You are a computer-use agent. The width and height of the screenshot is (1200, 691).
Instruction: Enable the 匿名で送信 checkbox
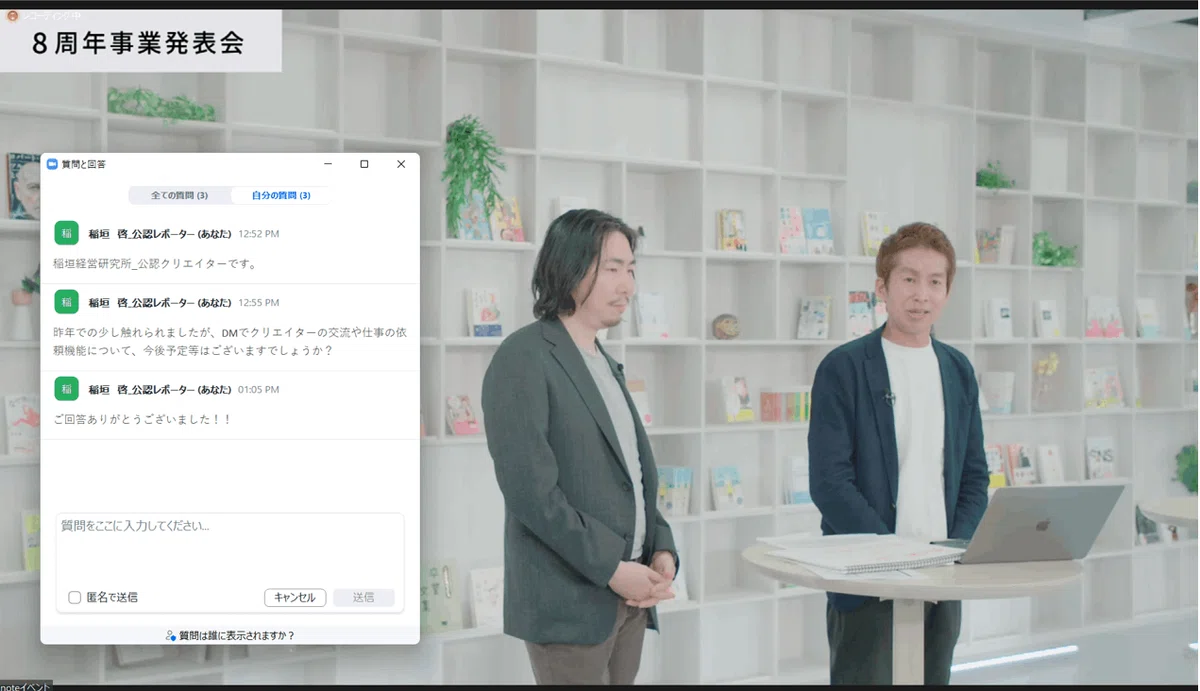(x=75, y=597)
